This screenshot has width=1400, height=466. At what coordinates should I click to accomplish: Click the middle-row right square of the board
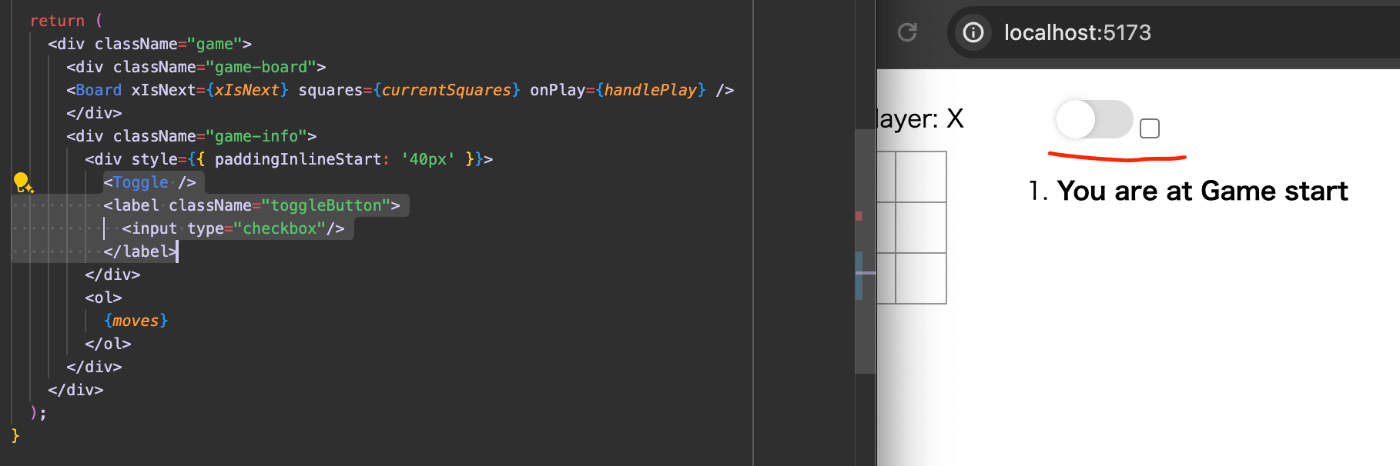click(920, 227)
